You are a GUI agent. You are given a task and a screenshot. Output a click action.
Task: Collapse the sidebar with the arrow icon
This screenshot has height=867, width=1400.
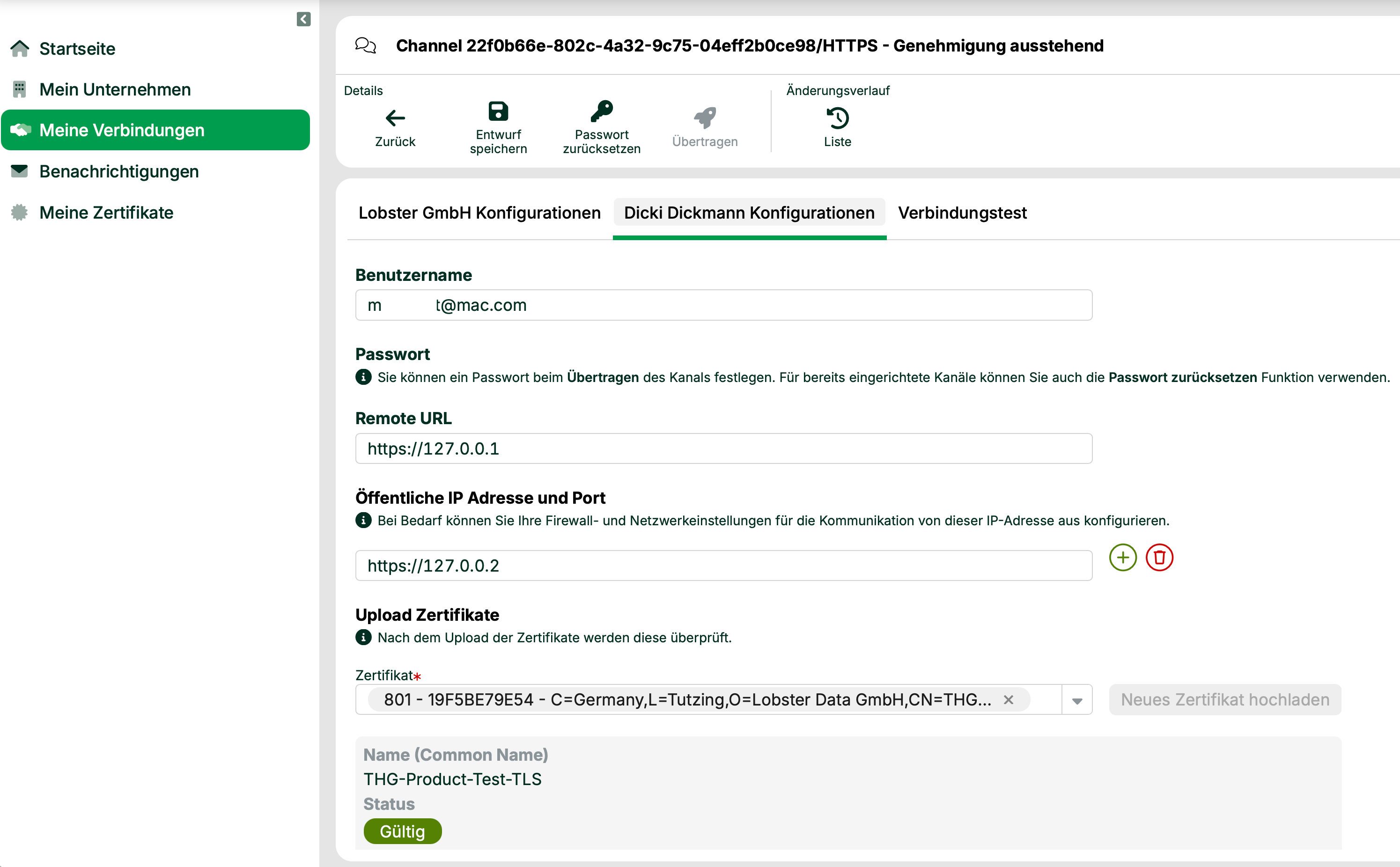(303, 19)
